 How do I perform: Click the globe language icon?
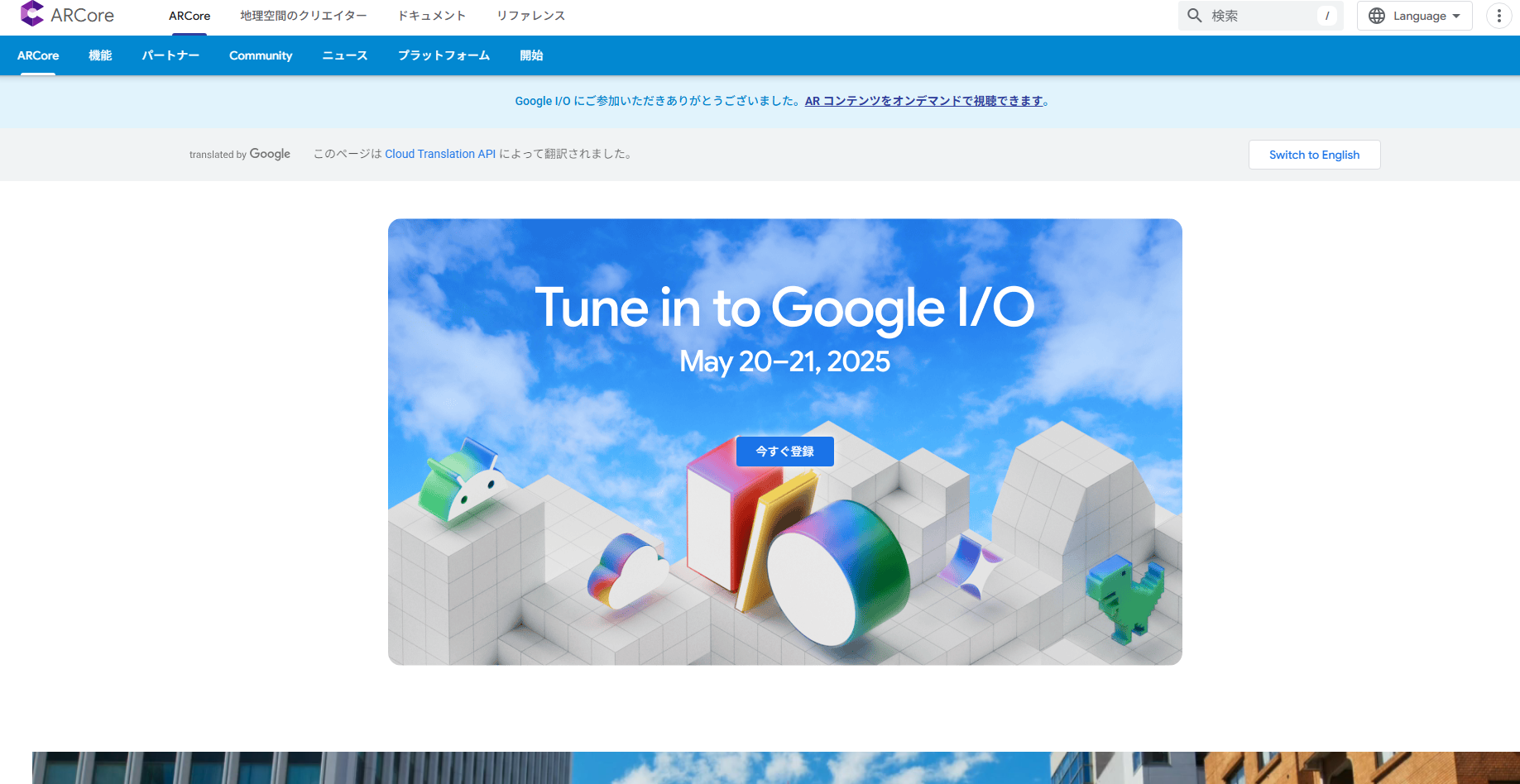coord(1377,16)
